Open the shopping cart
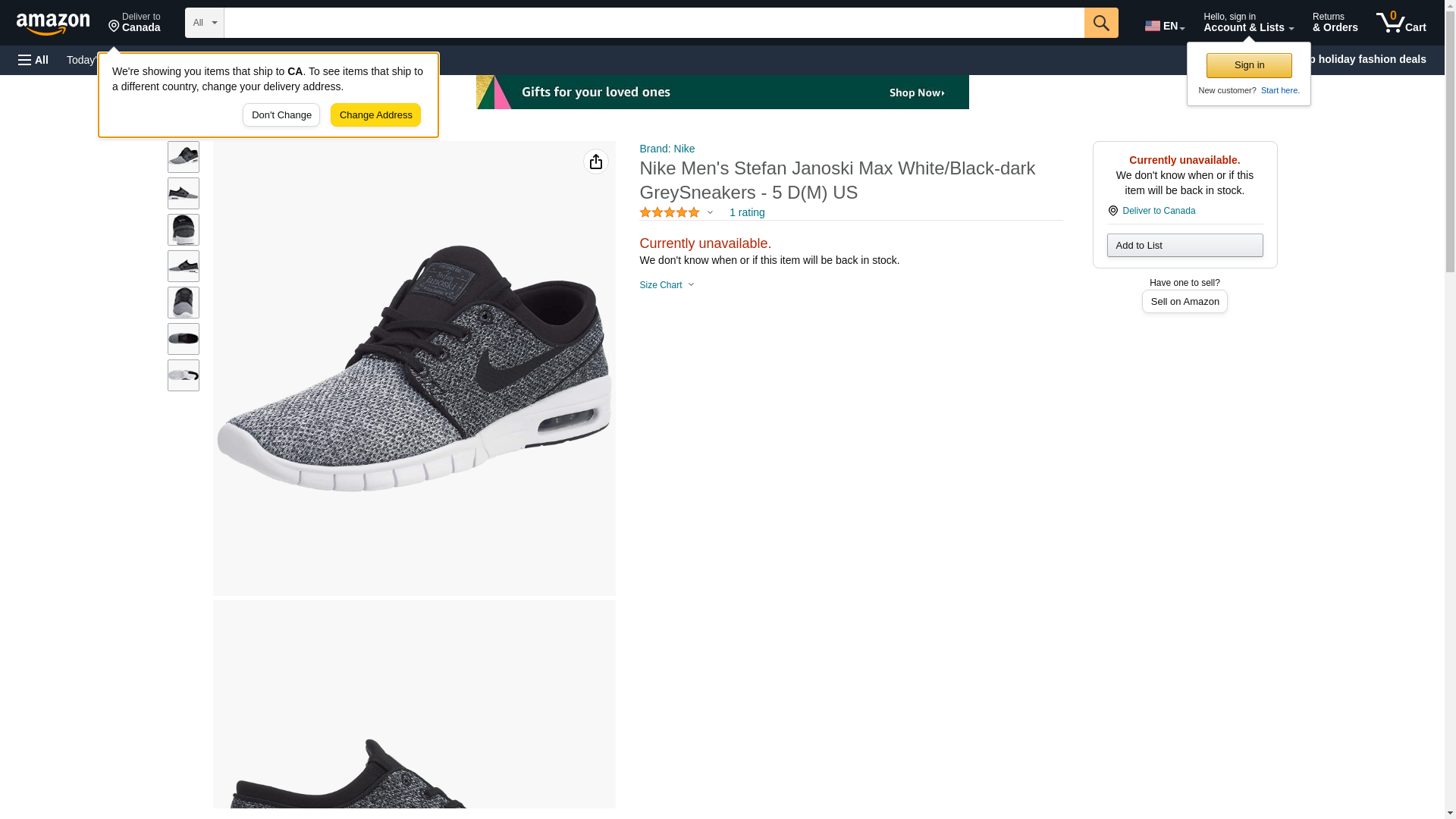Screen dimensions: 1456x819 point(1401,23)
